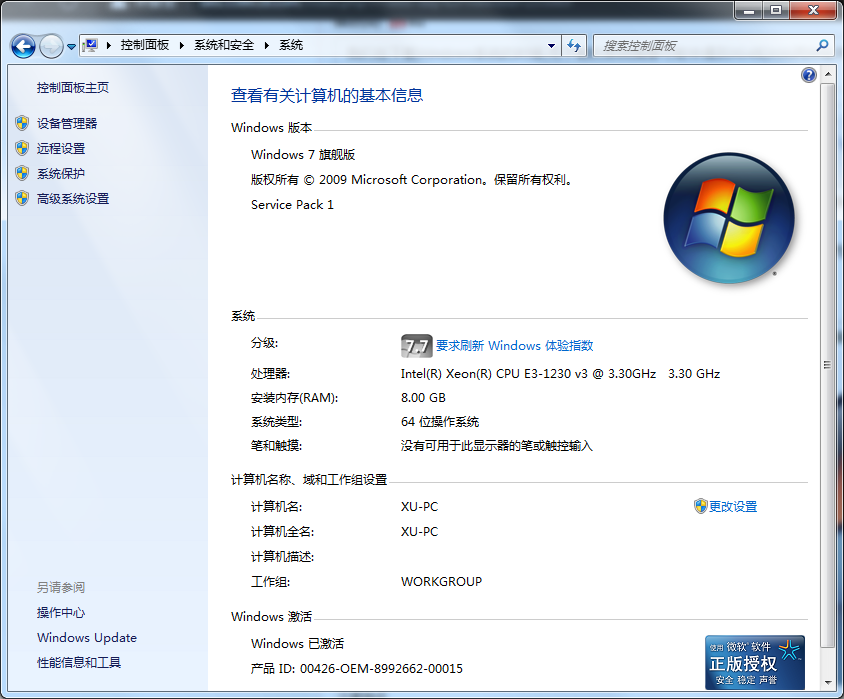Click the search magnifier icon
Screen dimensions: 844x699
click(x=823, y=45)
